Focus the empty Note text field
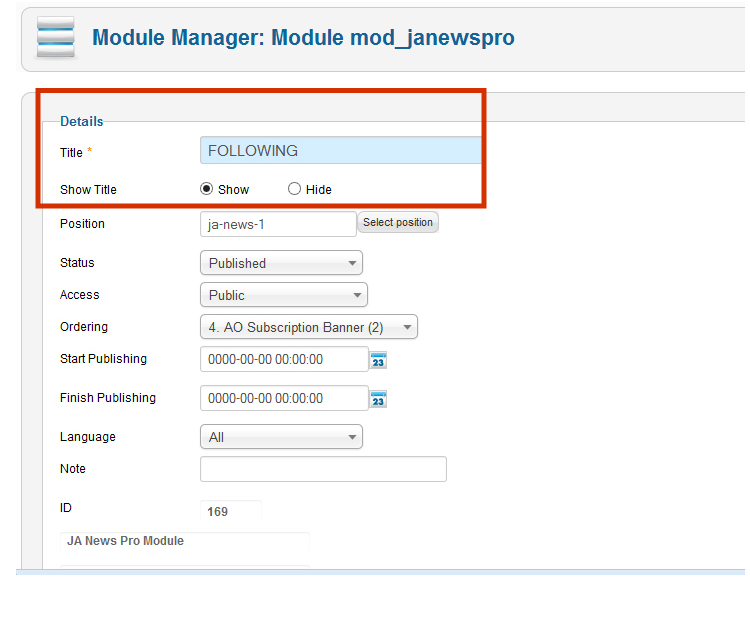Screen dimensions: 750x619 [323, 469]
